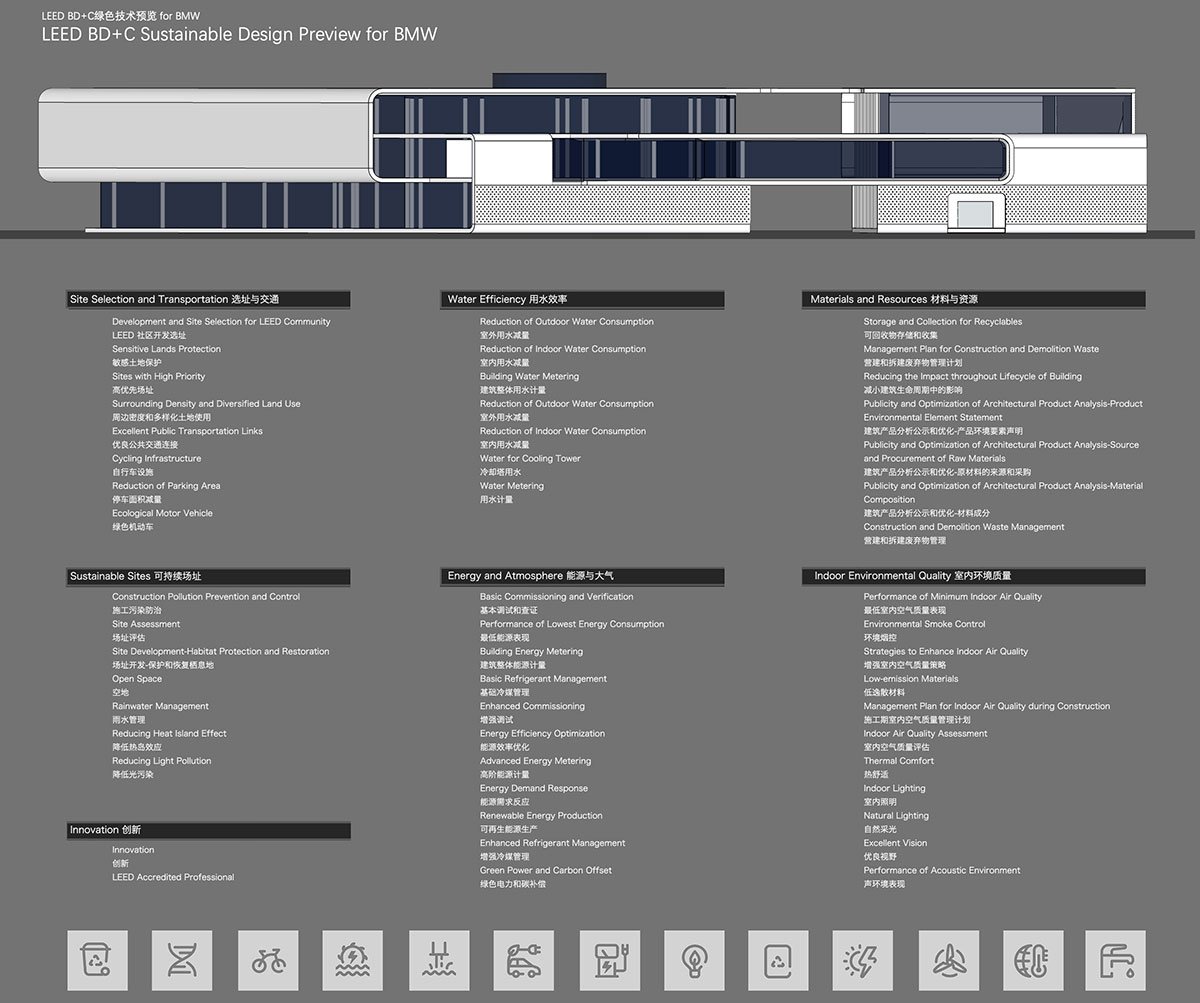This screenshot has width=1200, height=1003.
Task: Click 'Reducing Light Pollution'
Action: [x=162, y=761]
